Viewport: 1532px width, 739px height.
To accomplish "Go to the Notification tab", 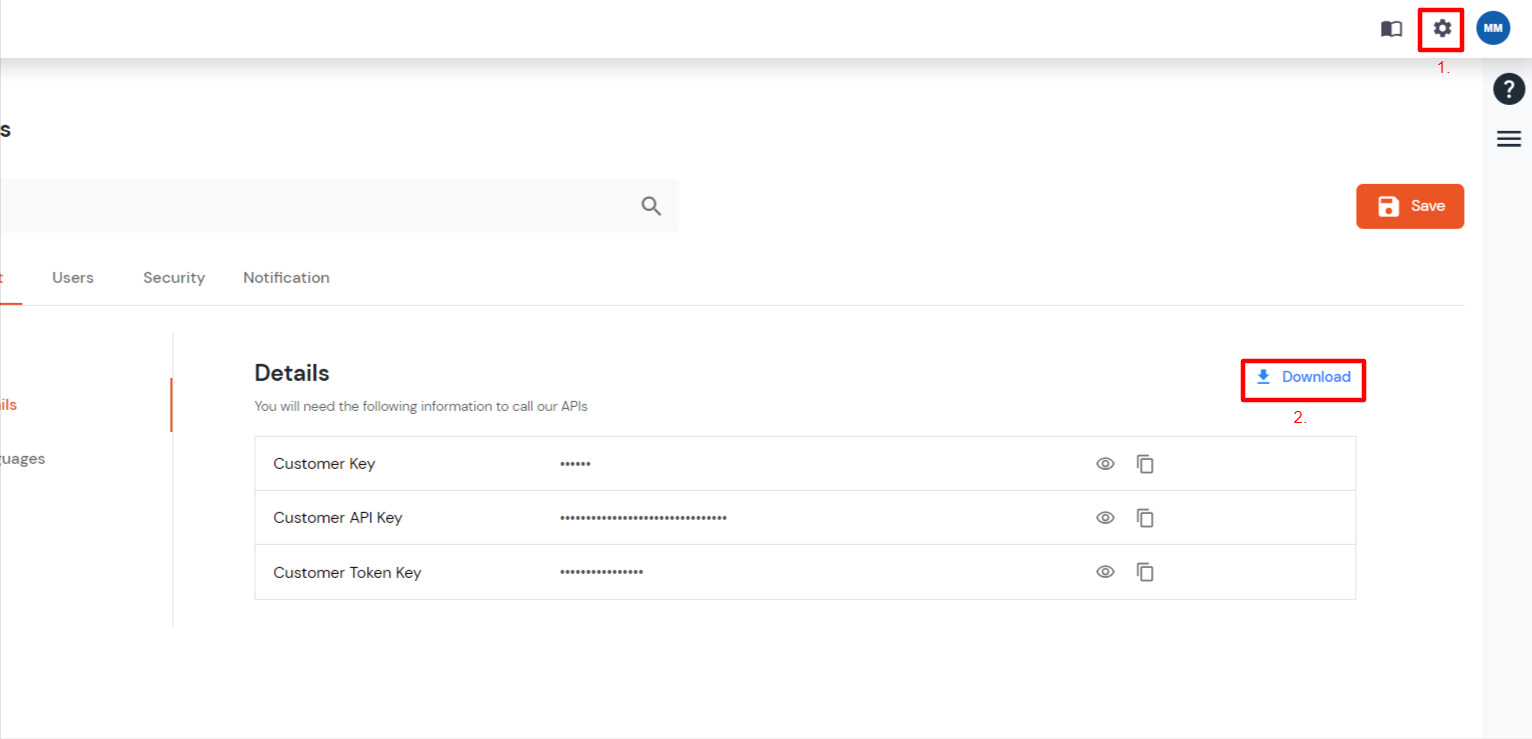I will click(286, 278).
